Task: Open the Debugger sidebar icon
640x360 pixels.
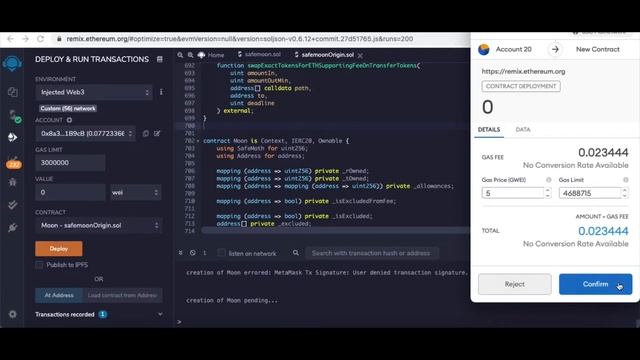Action: [13, 182]
